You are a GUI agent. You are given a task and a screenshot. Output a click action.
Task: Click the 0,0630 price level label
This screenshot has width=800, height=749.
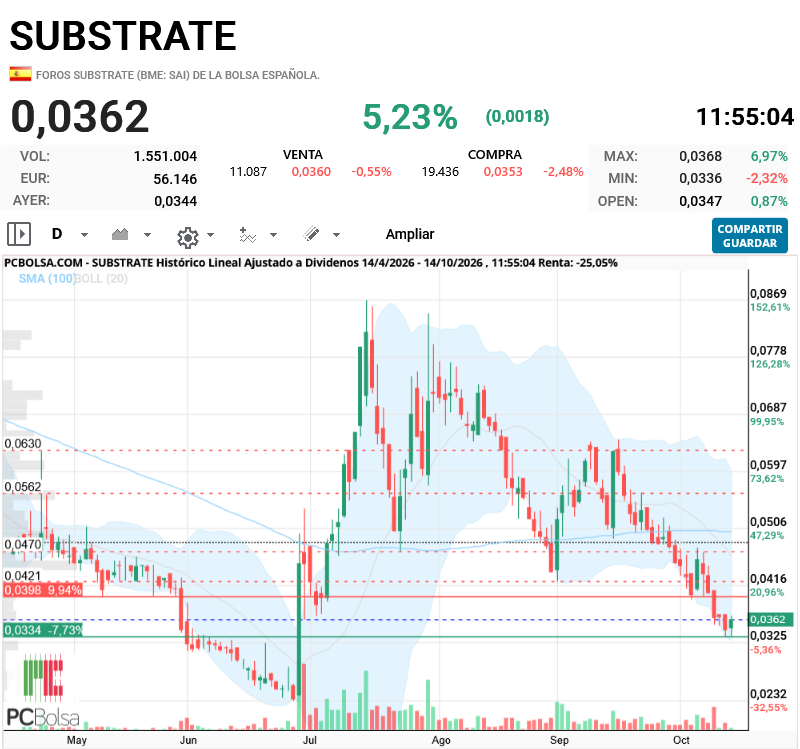click(23, 443)
